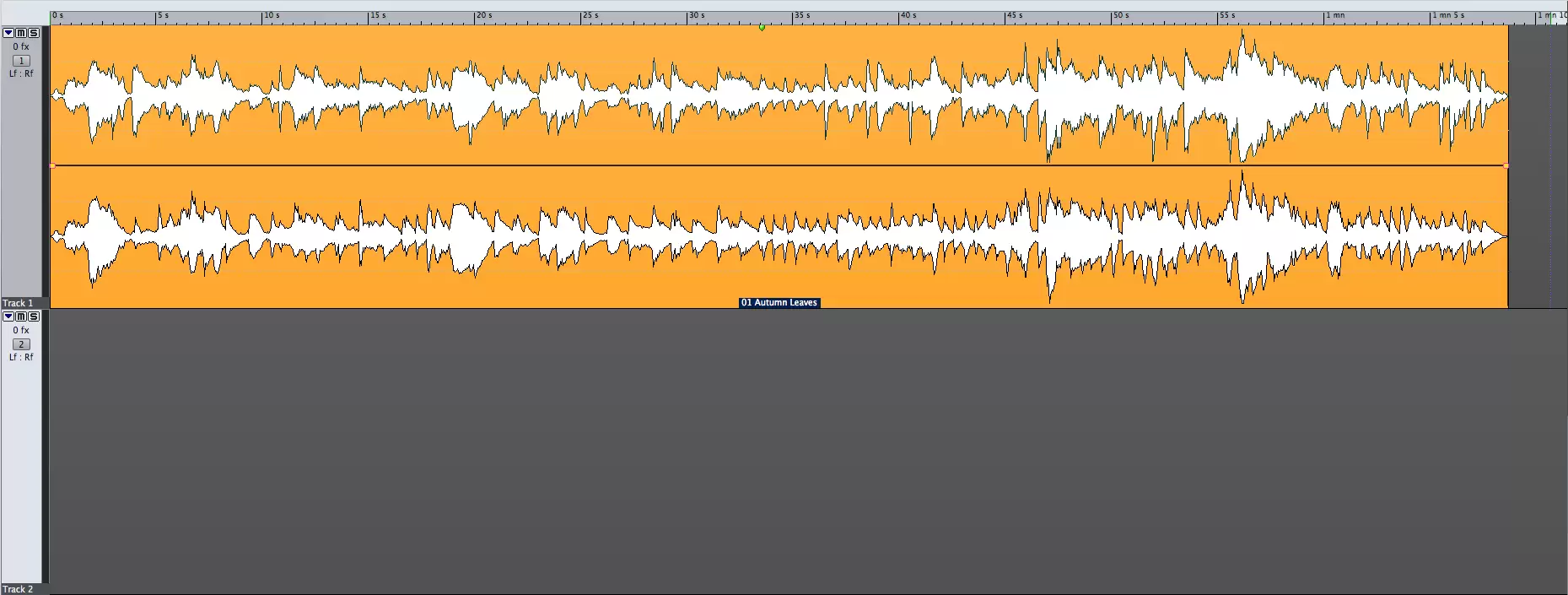The width and height of the screenshot is (1568, 595).
Task: Mute Track 2 with the M button
Action: [x=21, y=316]
